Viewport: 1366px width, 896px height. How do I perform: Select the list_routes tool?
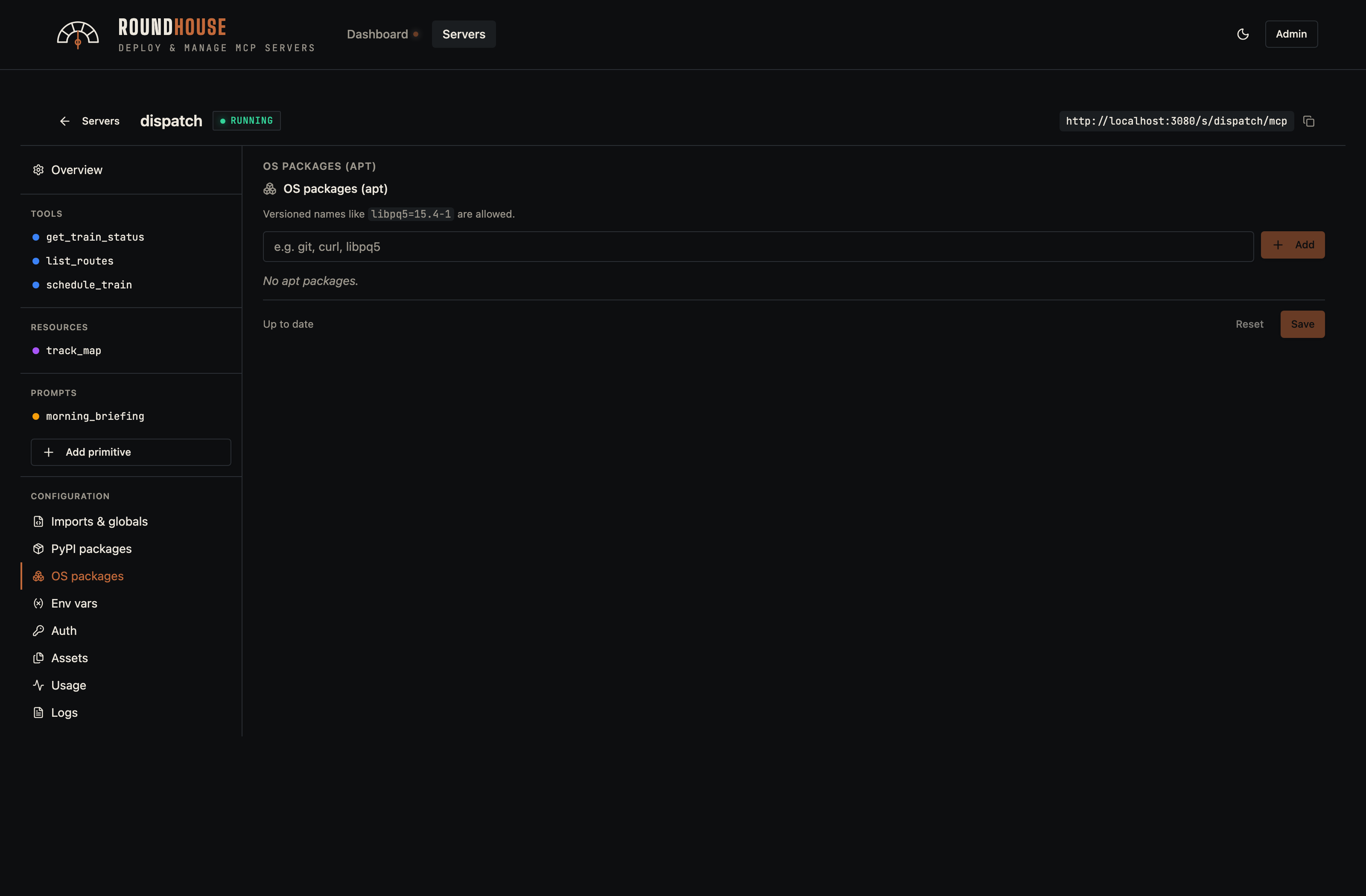tap(131, 261)
